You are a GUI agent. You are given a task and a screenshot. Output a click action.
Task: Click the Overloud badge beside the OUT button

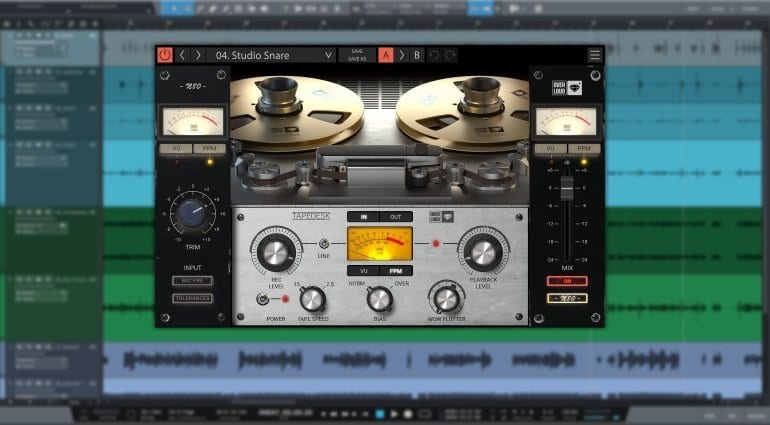(x=441, y=217)
